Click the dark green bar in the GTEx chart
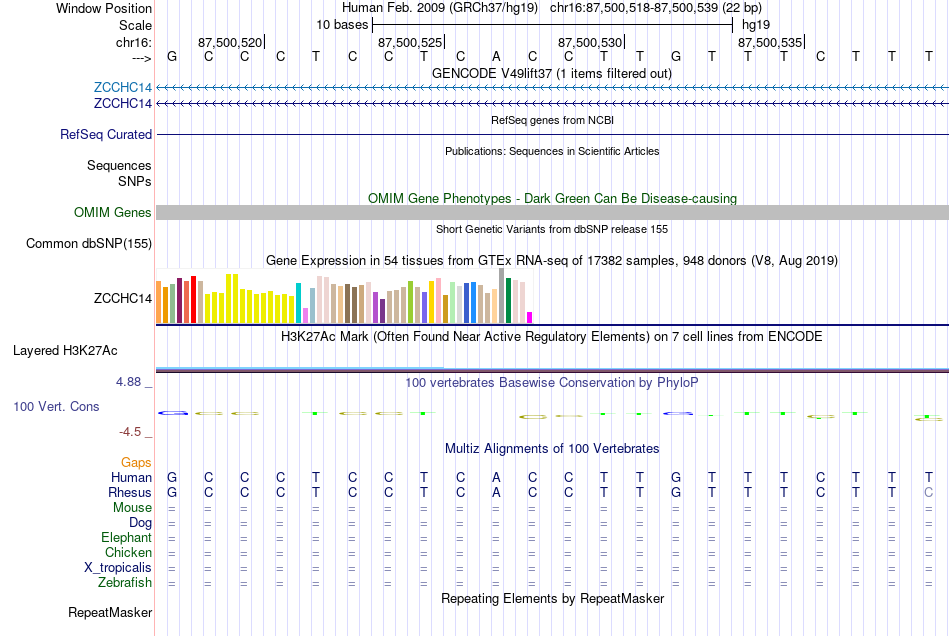950x636 pixels. (508, 300)
